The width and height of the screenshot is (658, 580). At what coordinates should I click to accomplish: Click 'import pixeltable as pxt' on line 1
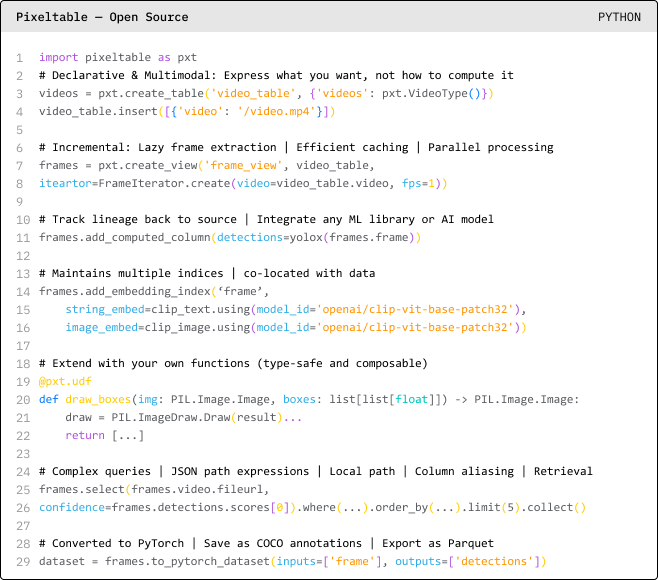118,57
